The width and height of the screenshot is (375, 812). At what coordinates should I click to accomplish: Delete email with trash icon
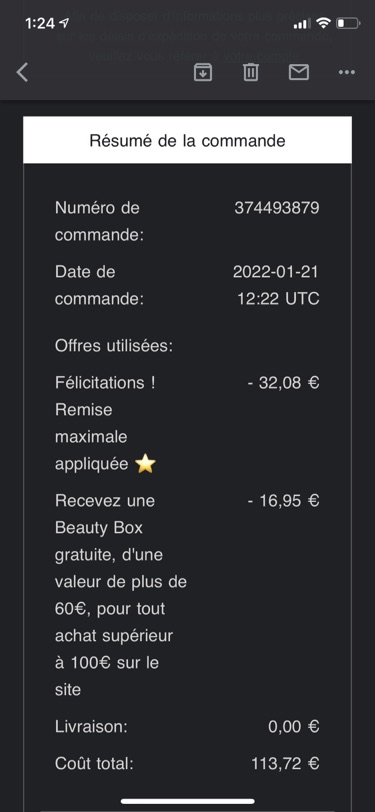click(251, 72)
